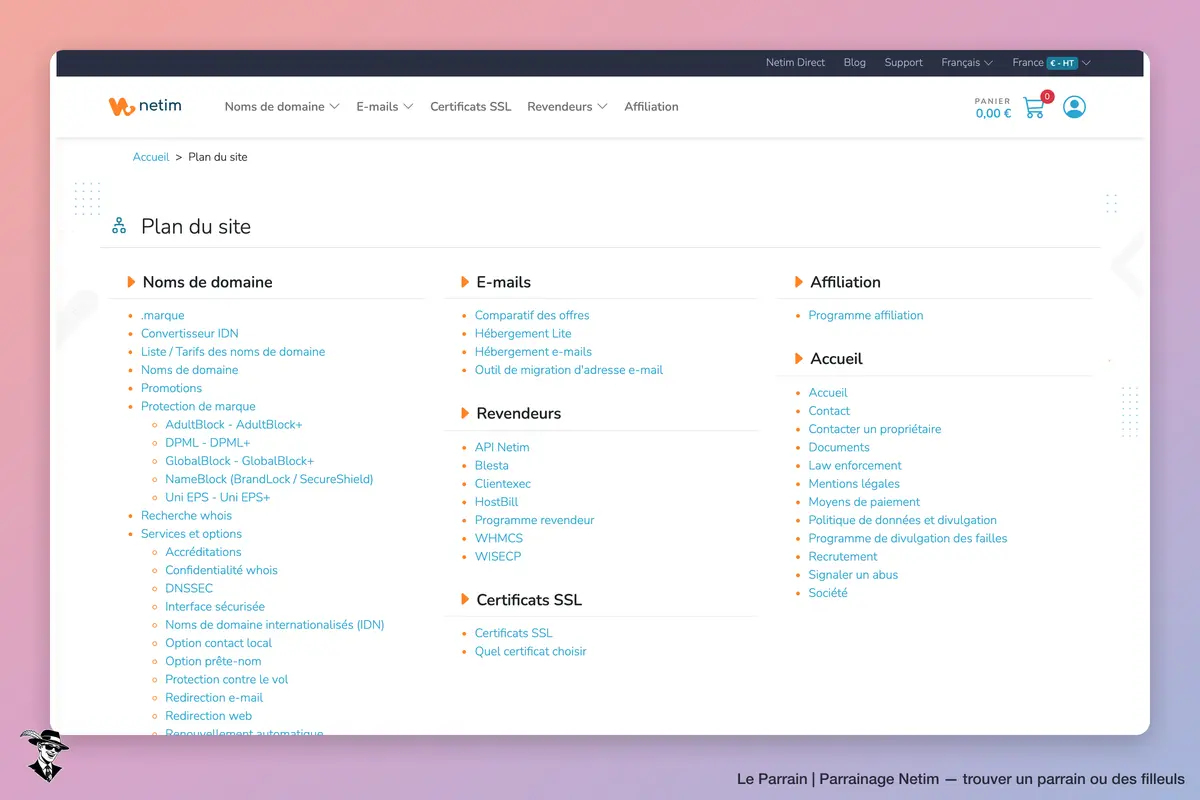Go to Accueil in the breadcrumb
1200x800 pixels.
[151, 157]
